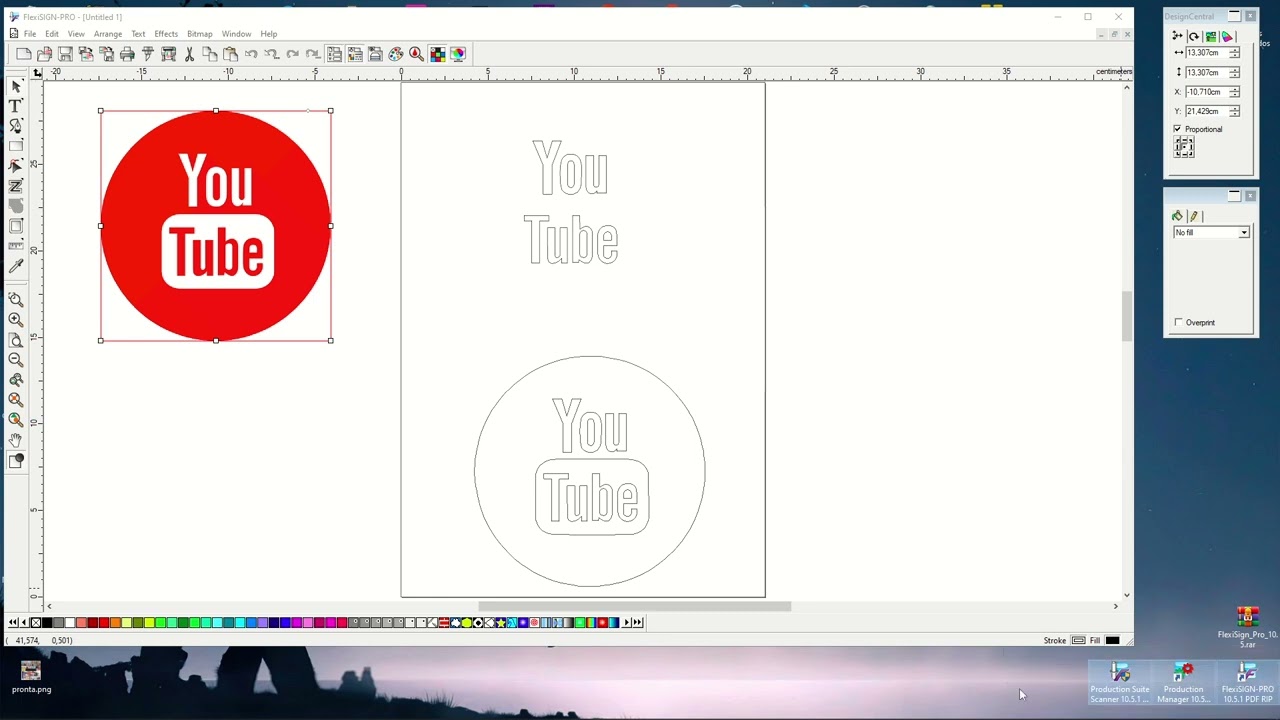Open the File menu

pyautogui.click(x=30, y=34)
